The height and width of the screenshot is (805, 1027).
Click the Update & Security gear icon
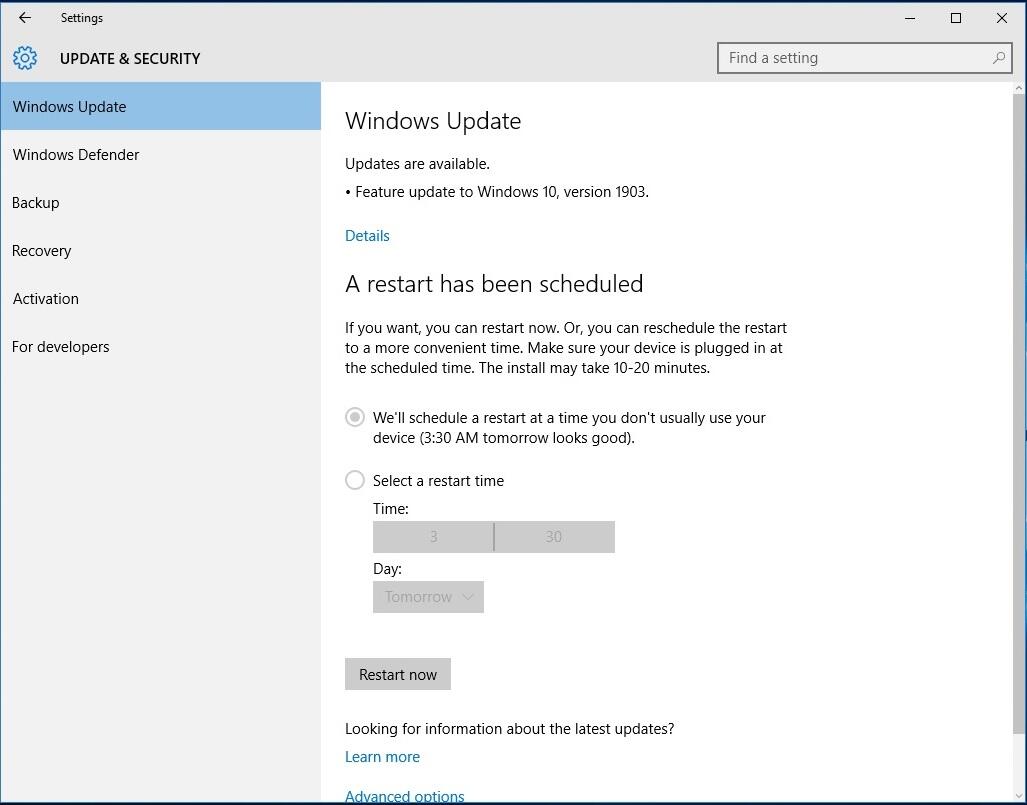coord(25,58)
